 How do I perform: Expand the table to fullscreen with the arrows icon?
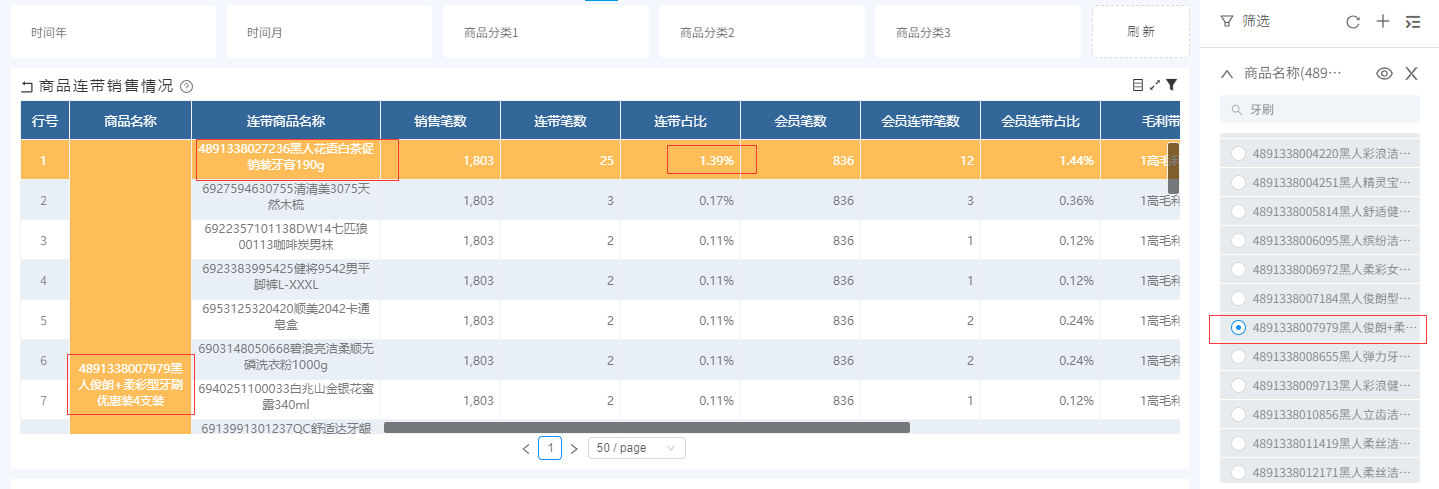click(1155, 86)
